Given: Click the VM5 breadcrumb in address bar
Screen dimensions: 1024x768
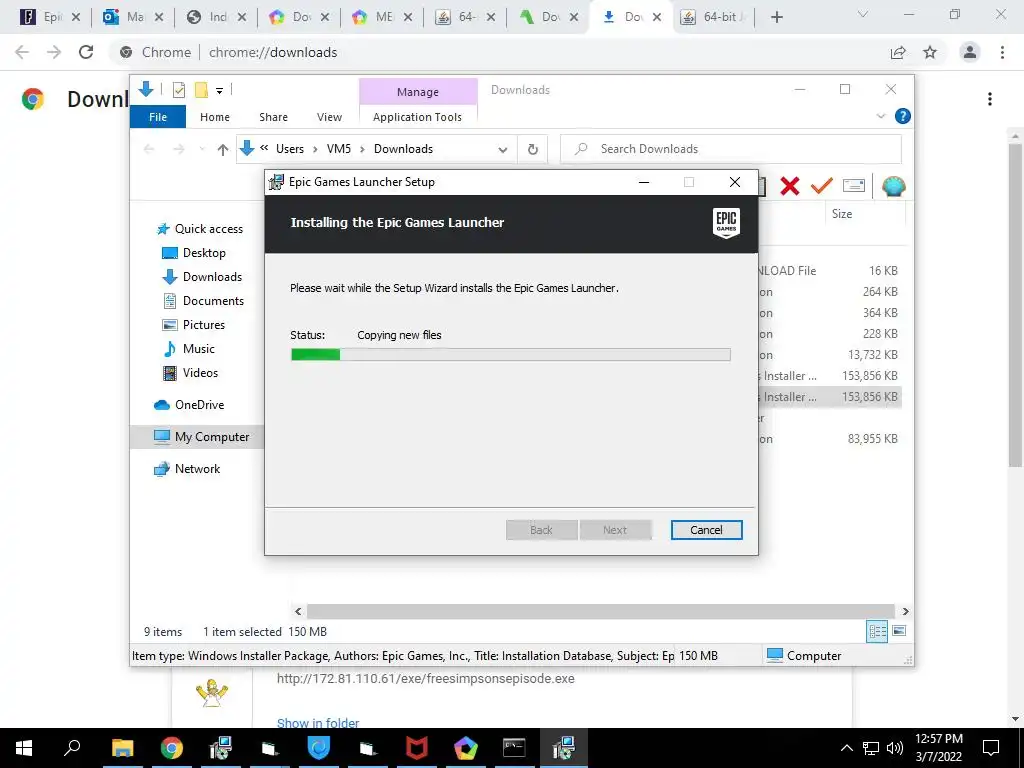Looking at the screenshot, I should [338, 149].
